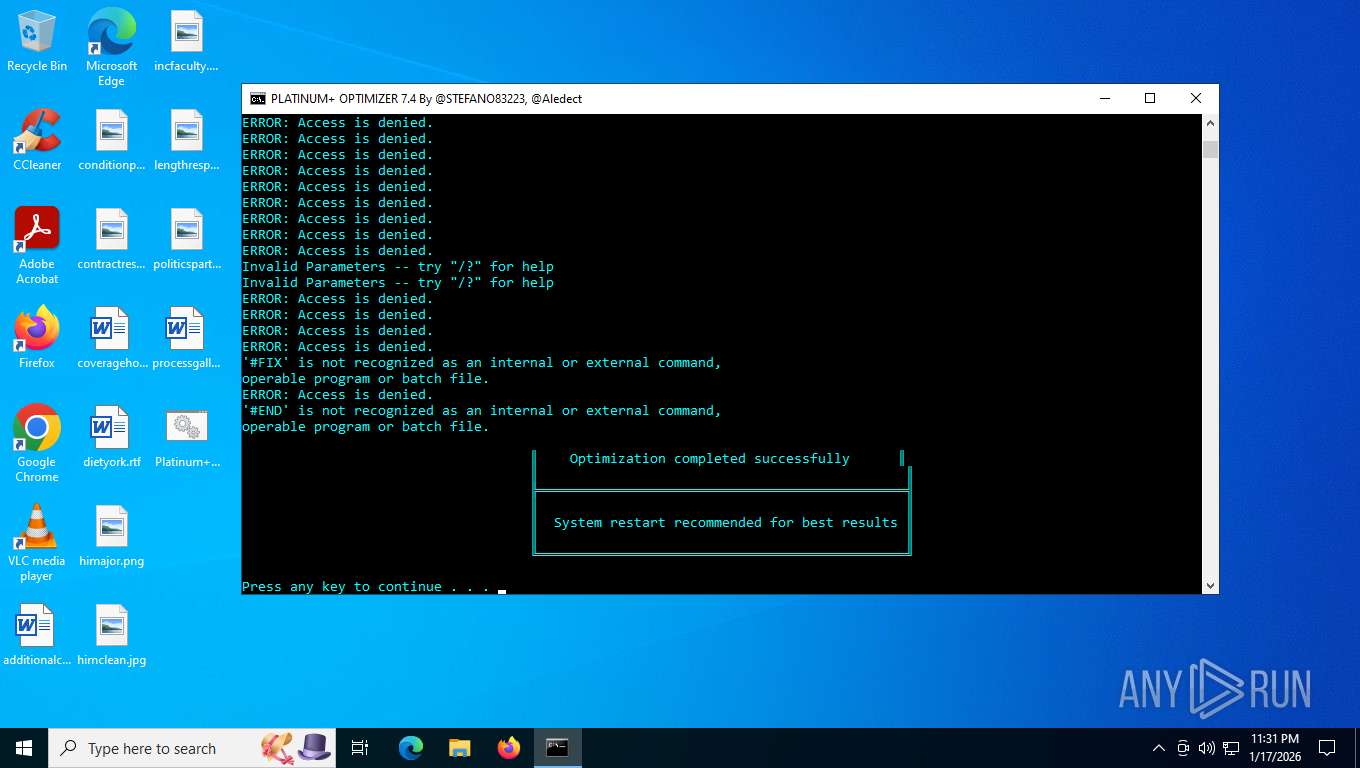This screenshot has height=768, width=1360.
Task: Show hidden system tray icons
Action: coord(1159,748)
